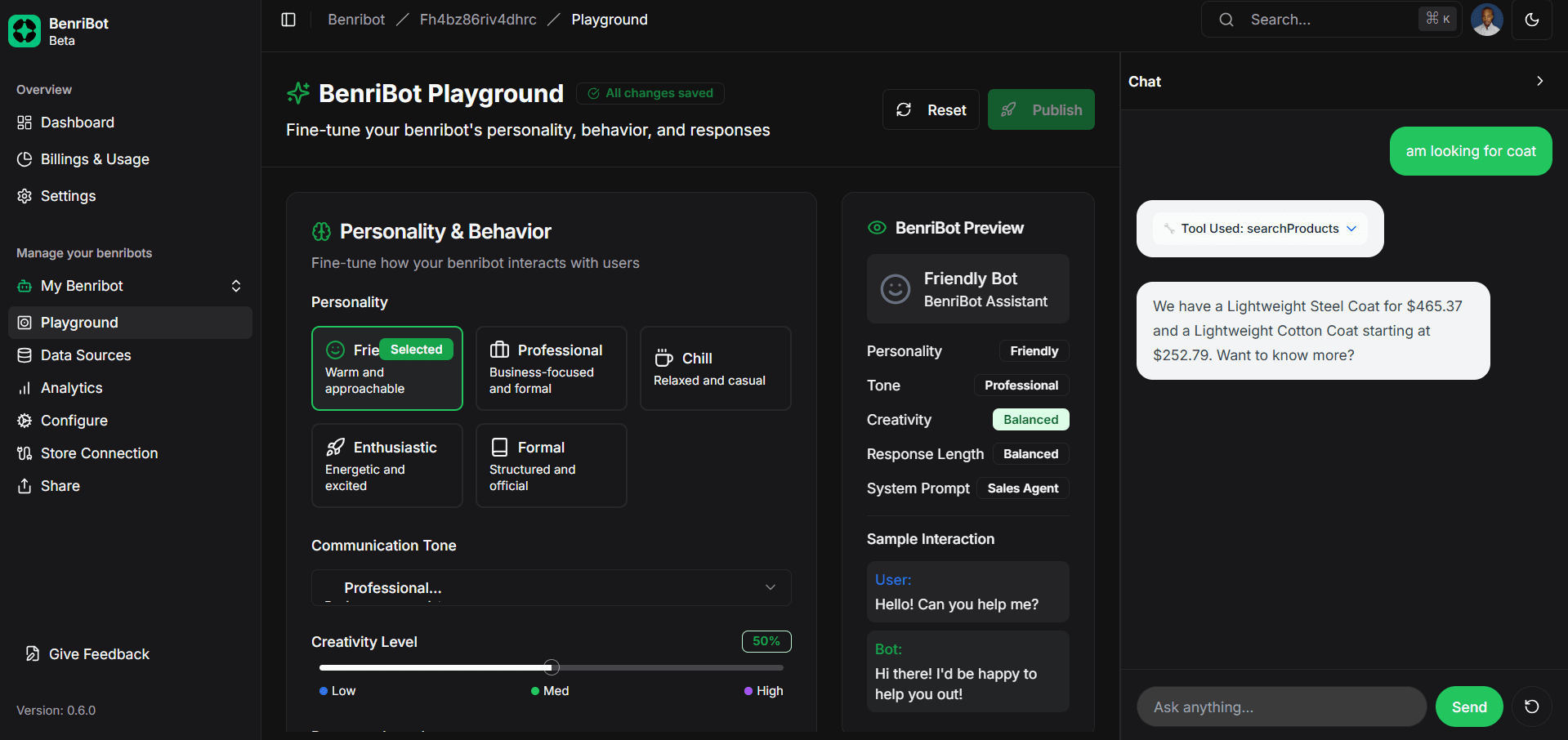Viewport: 1568px width, 740px height.
Task: Open the Analytics menu item
Action: pyautogui.click(x=72, y=388)
